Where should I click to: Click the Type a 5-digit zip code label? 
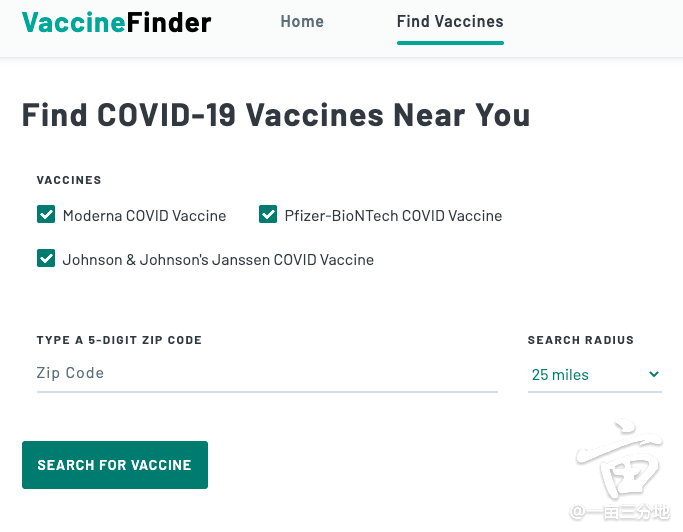pyautogui.click(x=119, y=340)
